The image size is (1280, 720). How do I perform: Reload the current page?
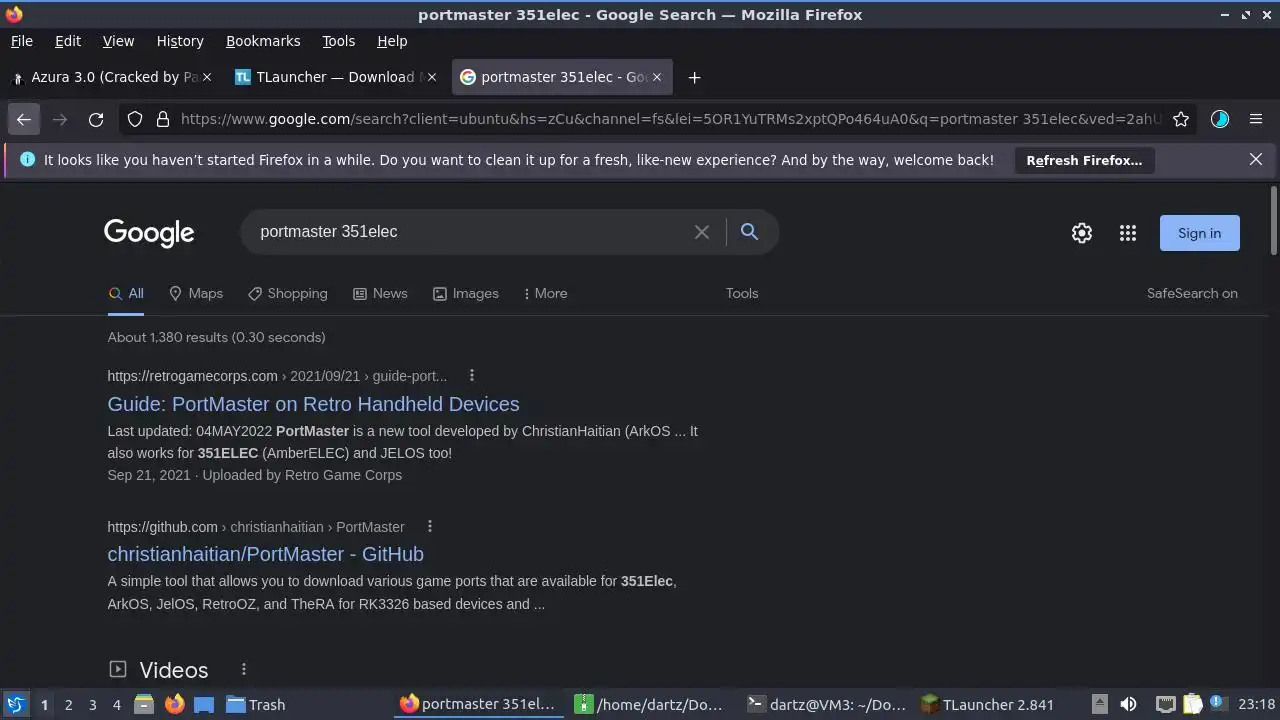[96, 119]
